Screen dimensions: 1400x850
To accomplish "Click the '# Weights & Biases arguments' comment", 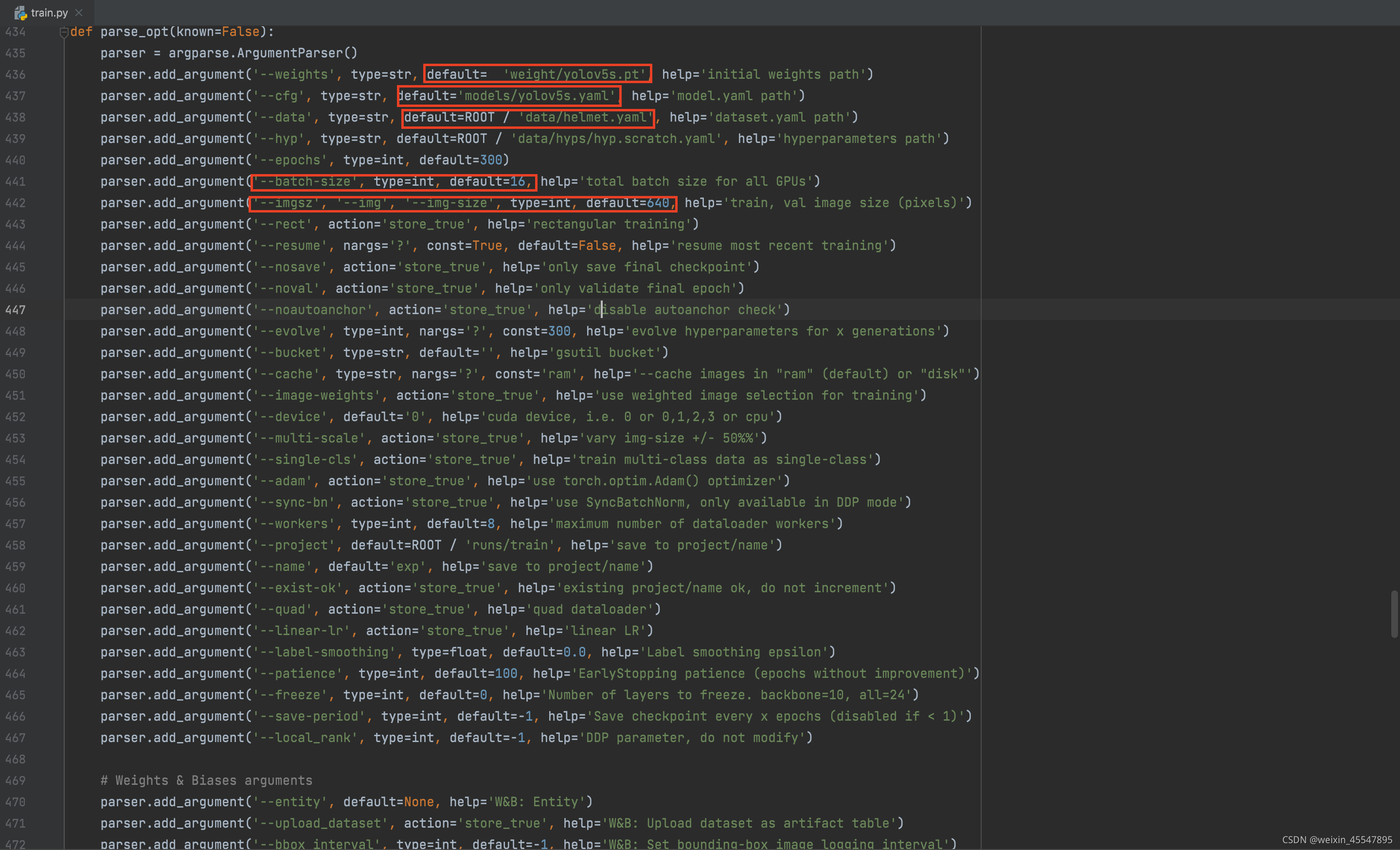I will [x=207, y=781].
